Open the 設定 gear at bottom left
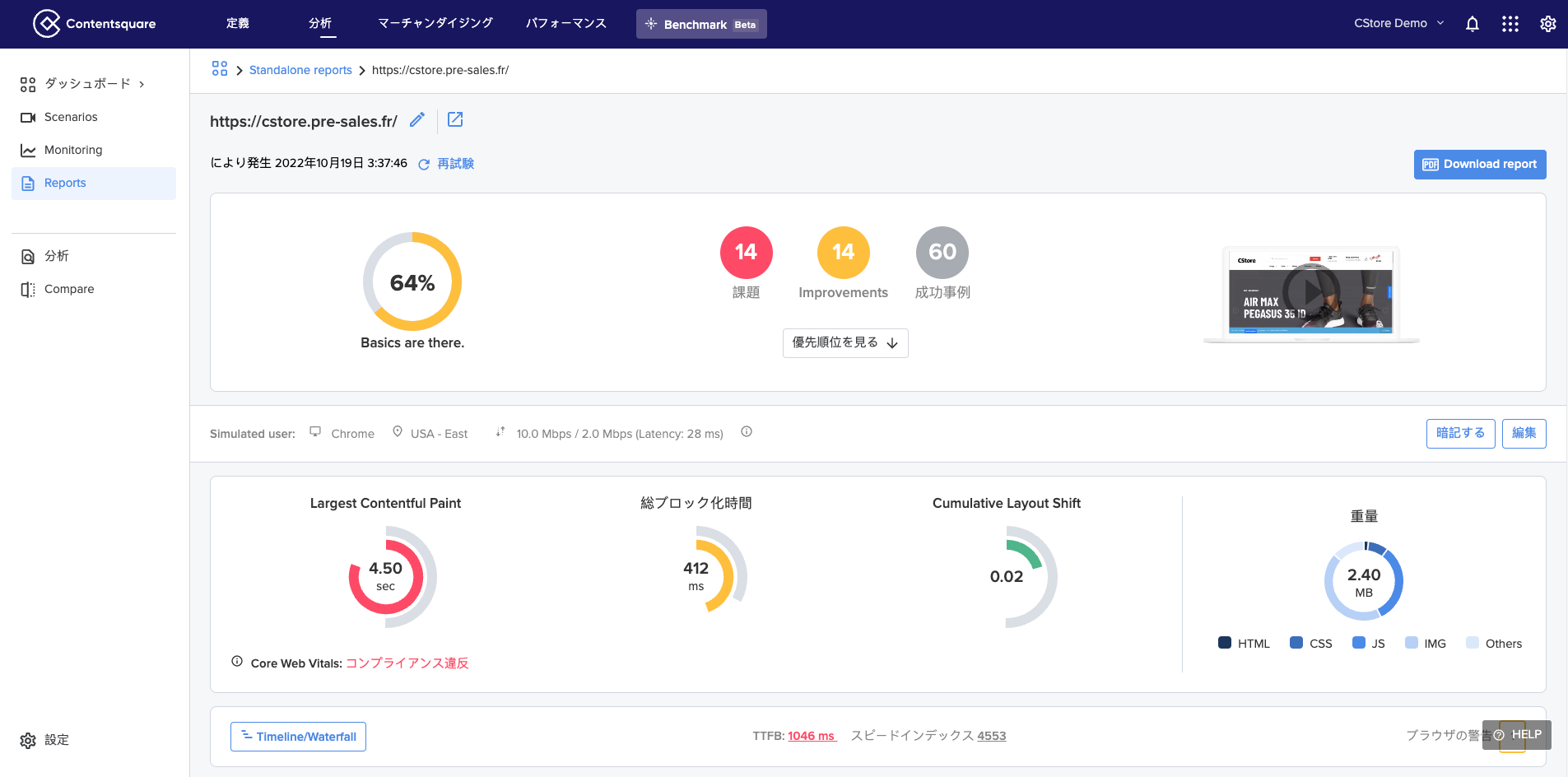Viewport: 1568px width, 777px height. [27, 741]
